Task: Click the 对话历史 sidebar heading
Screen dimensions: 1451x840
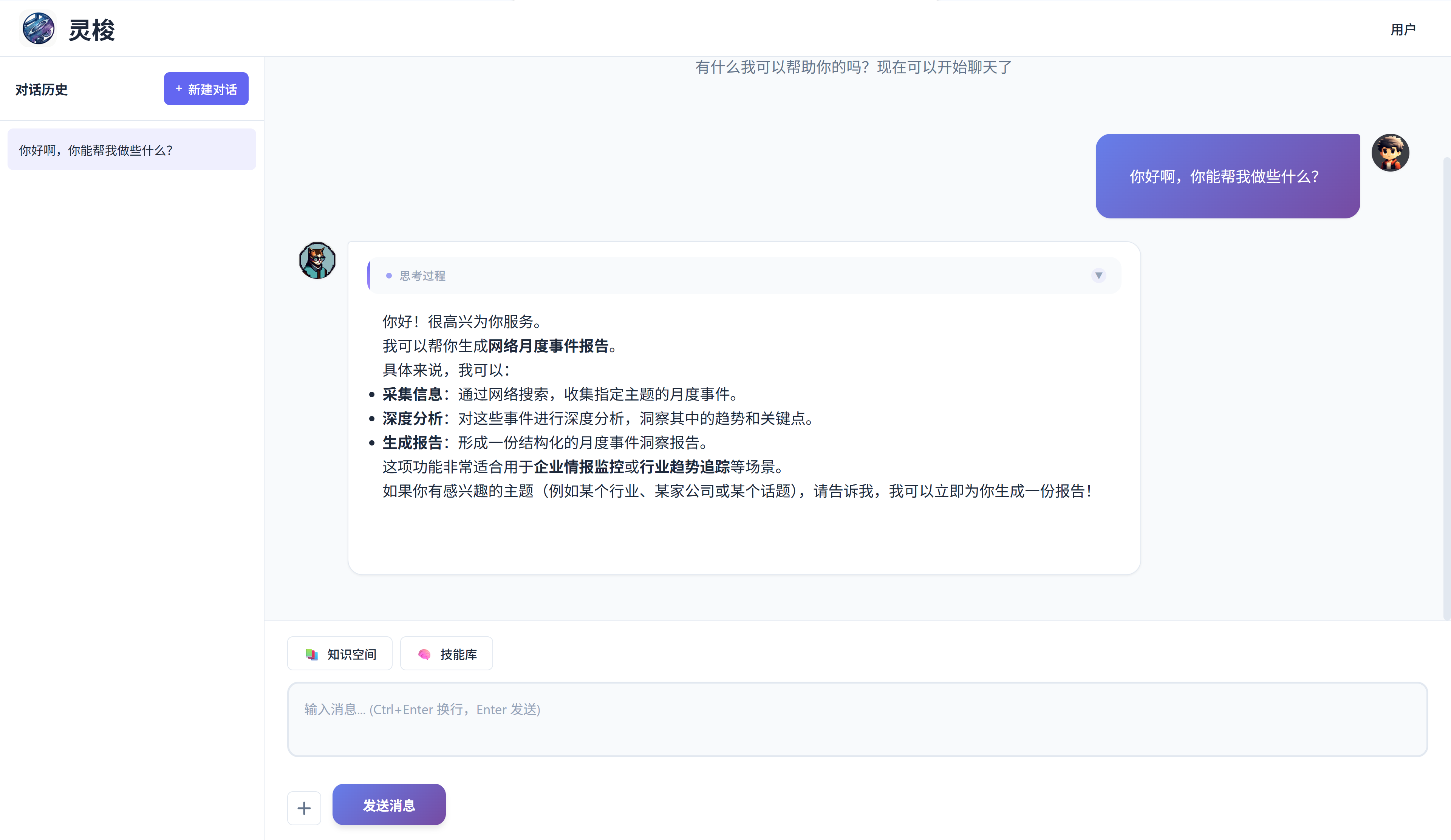Action: (42, 90)
